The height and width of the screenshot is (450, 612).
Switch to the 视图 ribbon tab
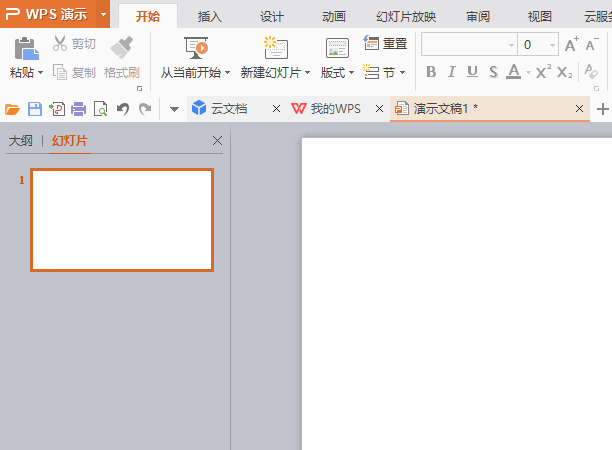point(540,17)
